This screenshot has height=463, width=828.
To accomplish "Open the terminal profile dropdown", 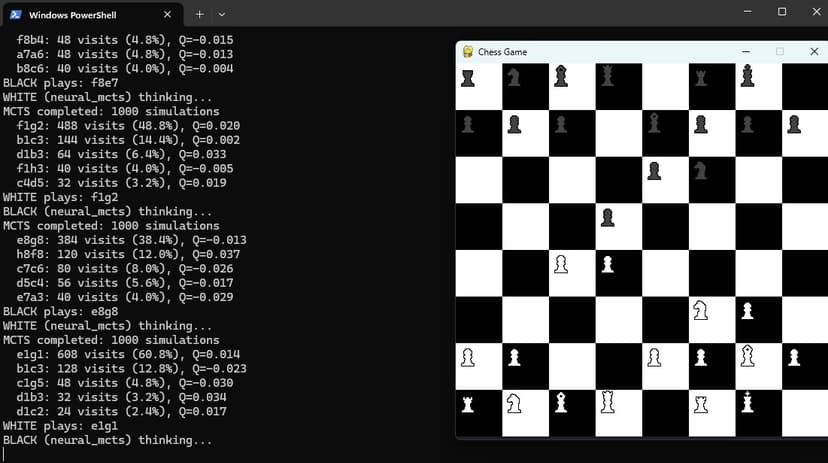I will (x=222, y=14).
